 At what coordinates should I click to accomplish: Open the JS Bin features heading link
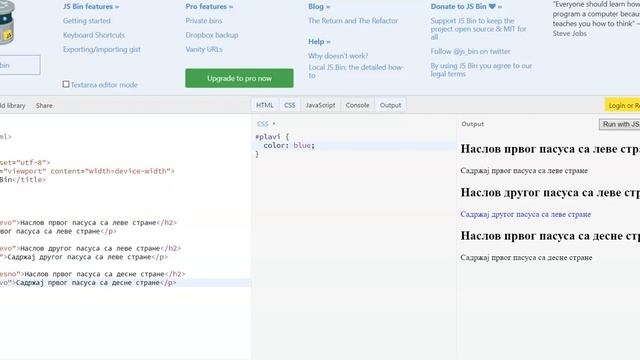[91, 7]
